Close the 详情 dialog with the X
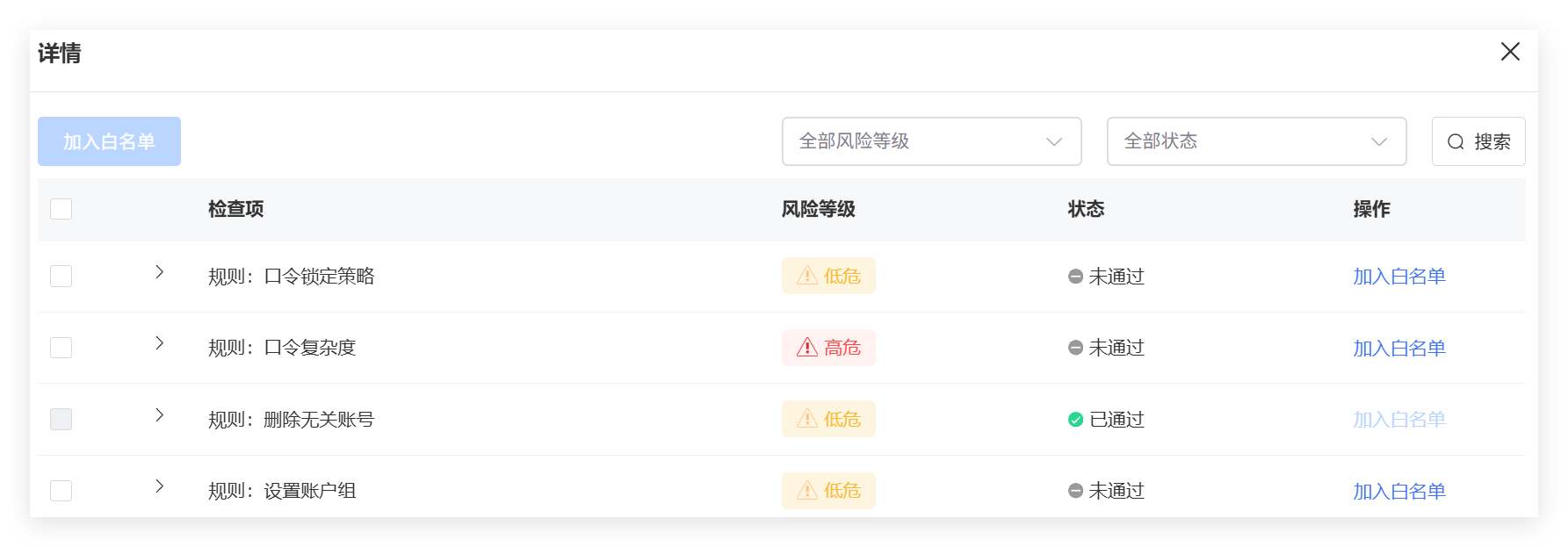1568x547 pixels. click(x=1510, y=52)
